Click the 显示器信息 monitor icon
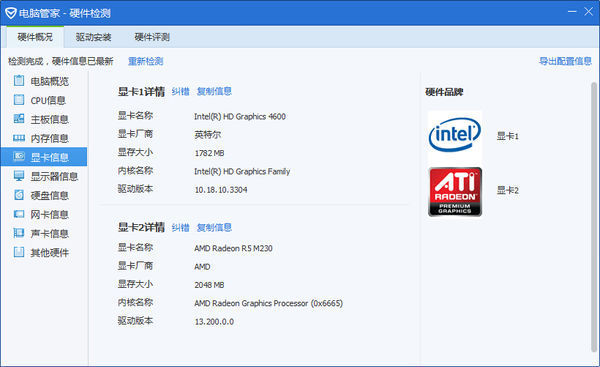600x367 pixels. click(19, 176)
